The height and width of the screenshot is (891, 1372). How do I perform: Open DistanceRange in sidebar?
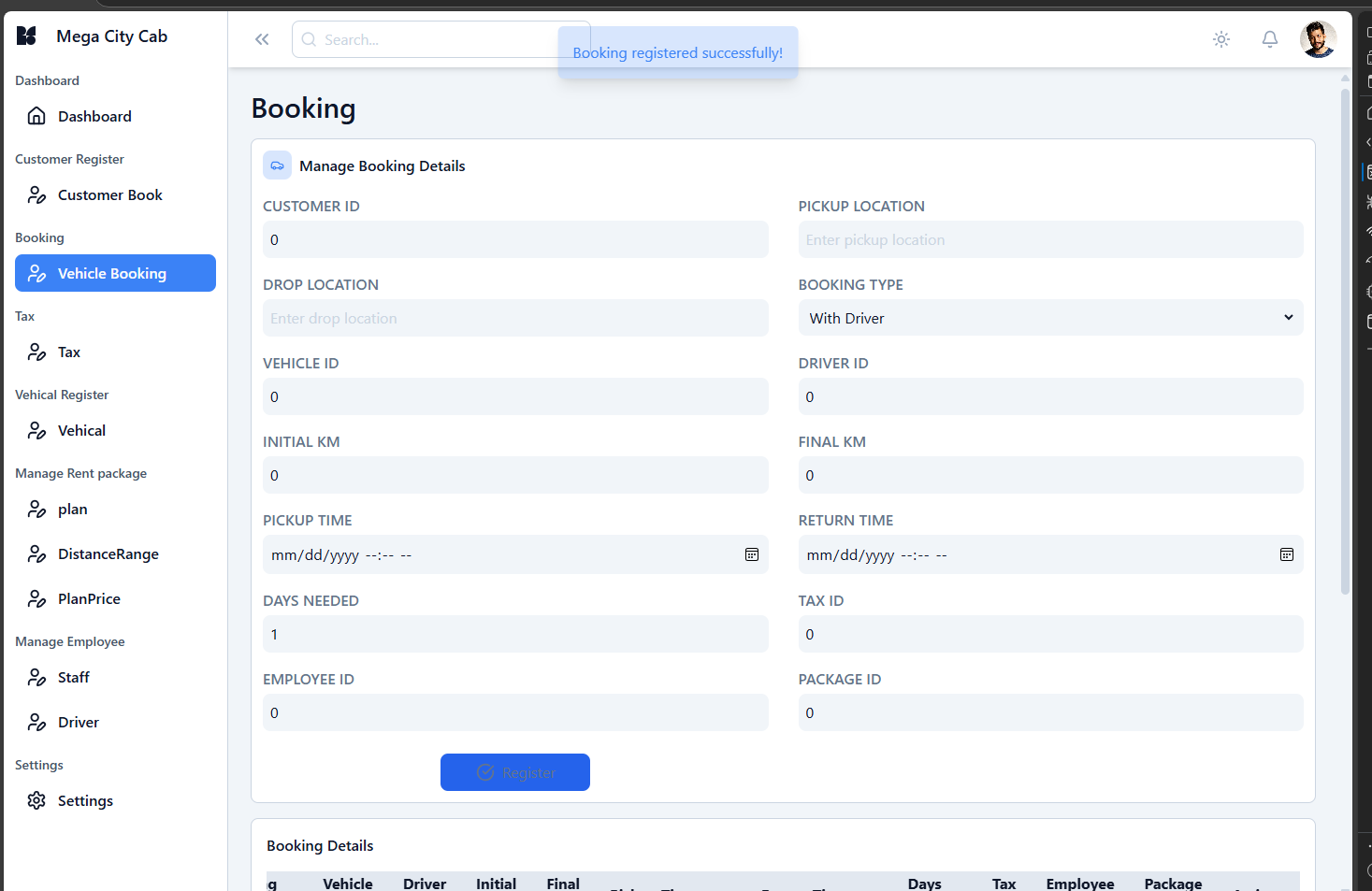[115, 553]
